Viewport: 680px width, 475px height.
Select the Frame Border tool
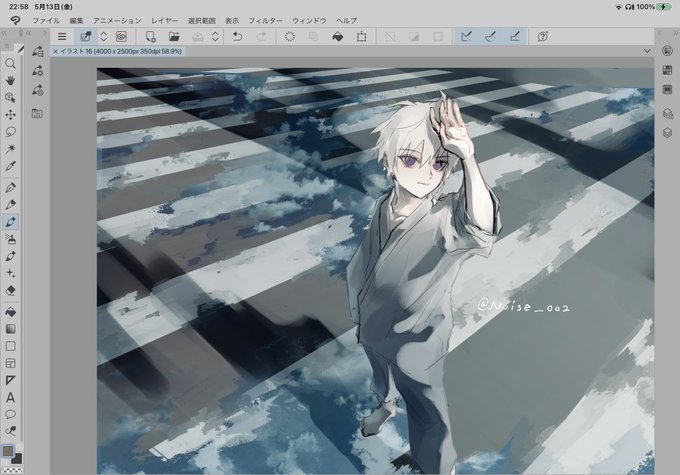[x=10, y=363]
